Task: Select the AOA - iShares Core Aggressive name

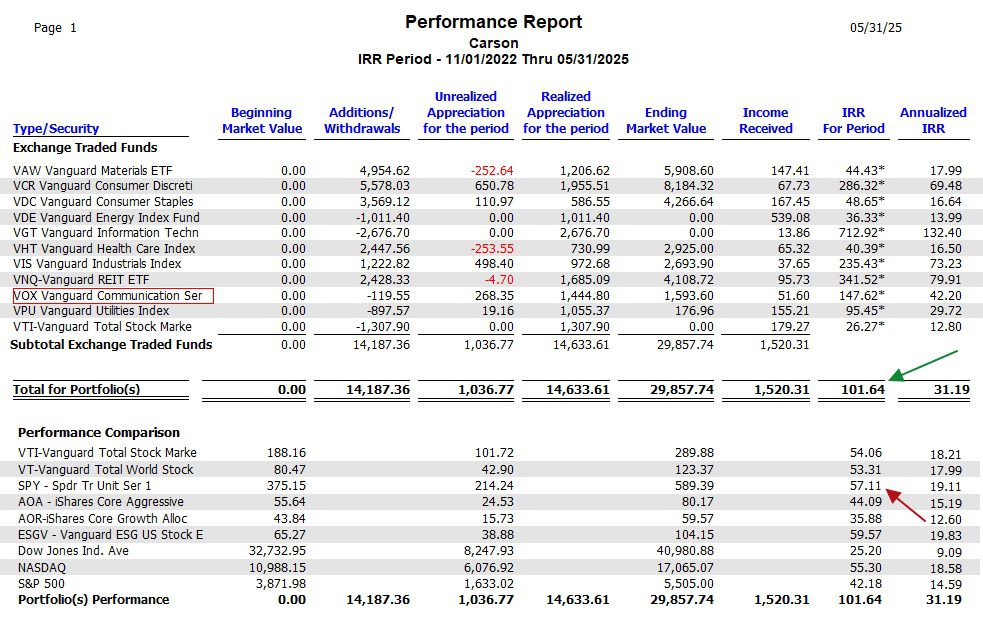Action: pyautogui.click(x=101, y=502)
